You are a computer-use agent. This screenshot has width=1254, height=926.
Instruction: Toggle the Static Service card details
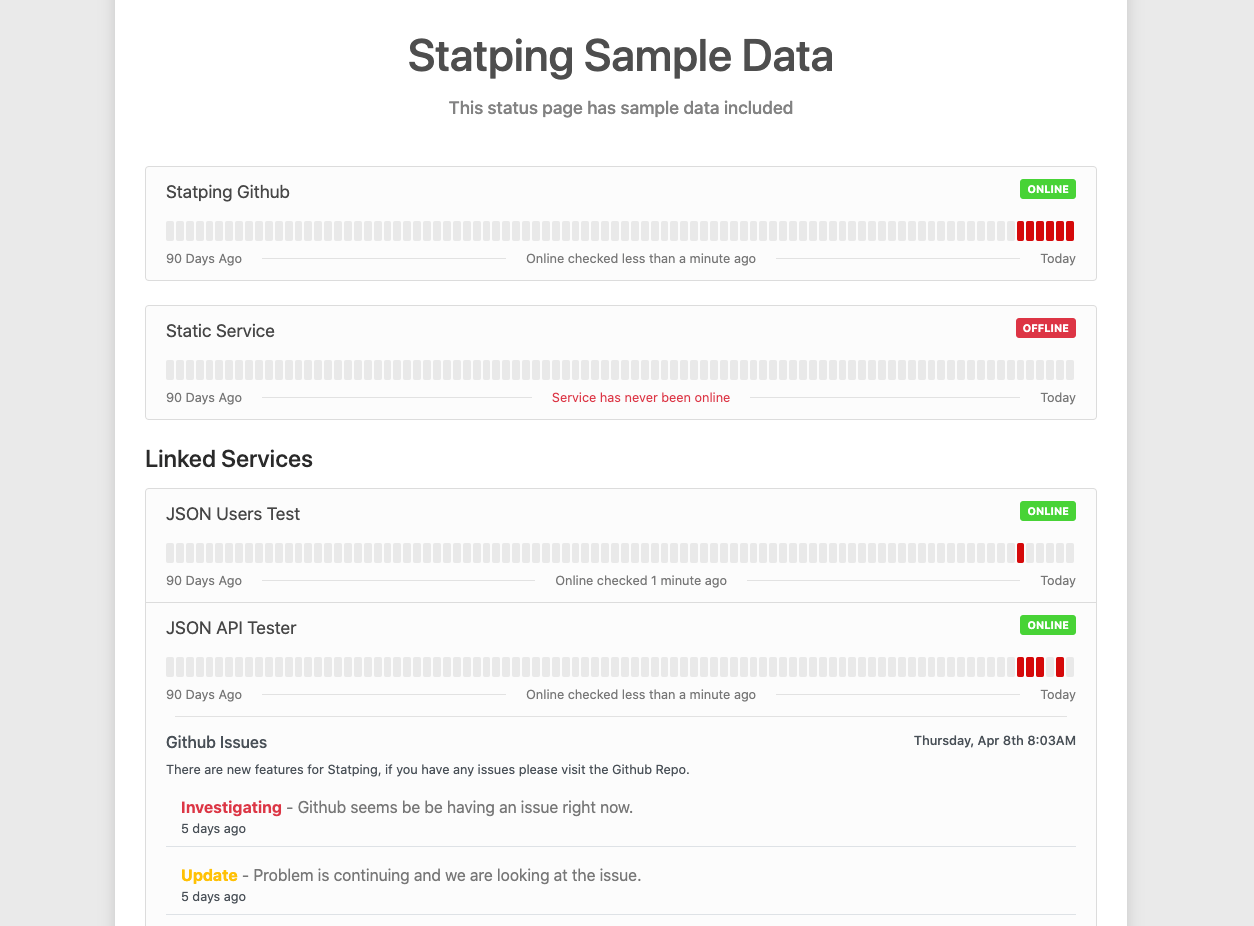pos(220,330)
